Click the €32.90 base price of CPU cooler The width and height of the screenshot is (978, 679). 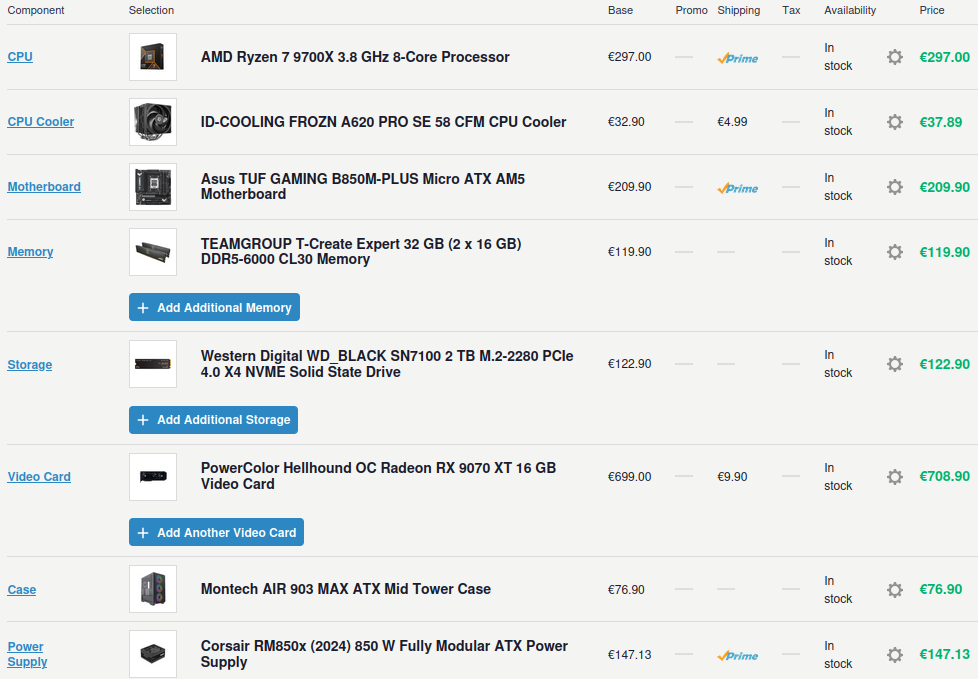tap(626, 122)
